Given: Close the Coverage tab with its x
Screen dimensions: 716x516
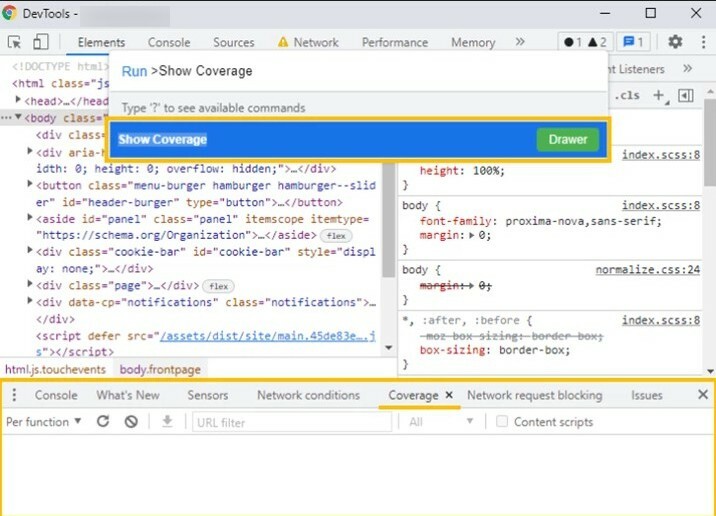Looking at the screenshot, I should (x=449, y=395).
